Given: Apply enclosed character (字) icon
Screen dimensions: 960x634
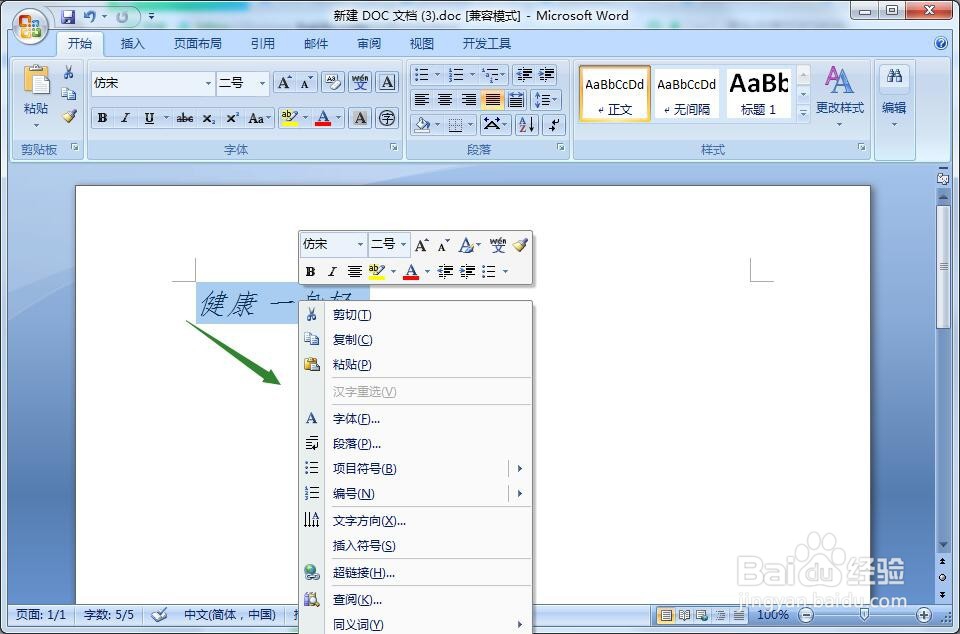Looking at the screenshot, I should click(387, 118).
